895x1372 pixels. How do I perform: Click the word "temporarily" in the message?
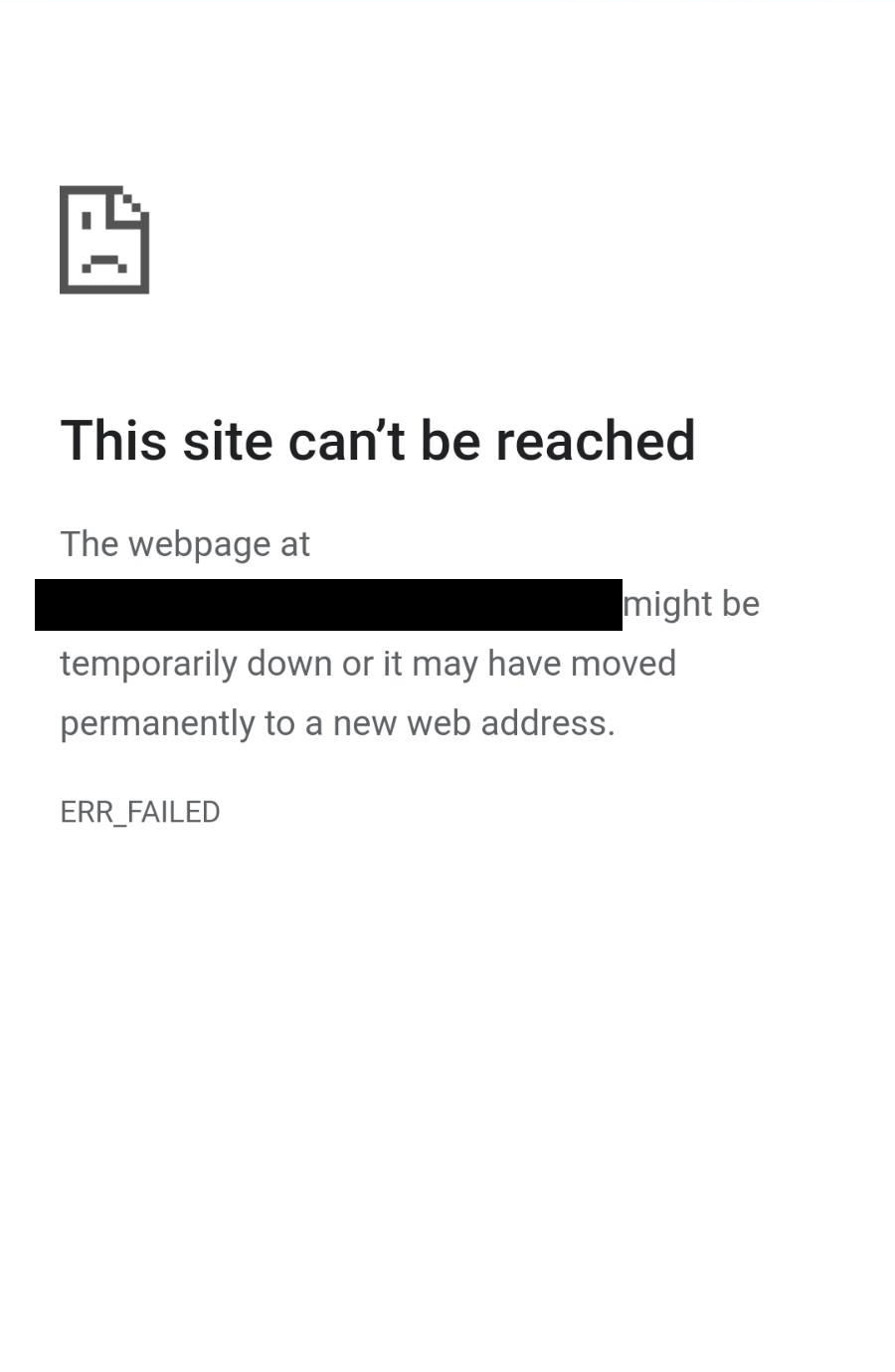pyautogui.click(x=148, y=664)
